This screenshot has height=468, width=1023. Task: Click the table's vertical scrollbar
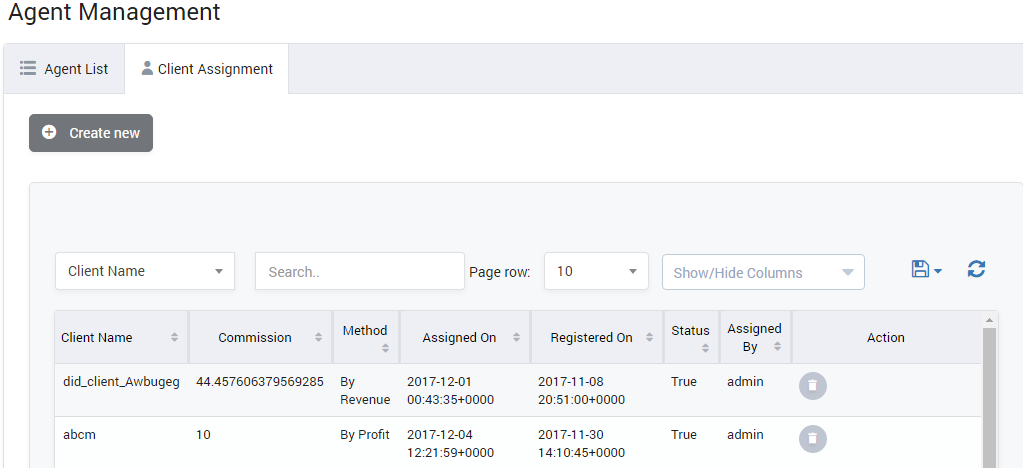click(990, 400)
